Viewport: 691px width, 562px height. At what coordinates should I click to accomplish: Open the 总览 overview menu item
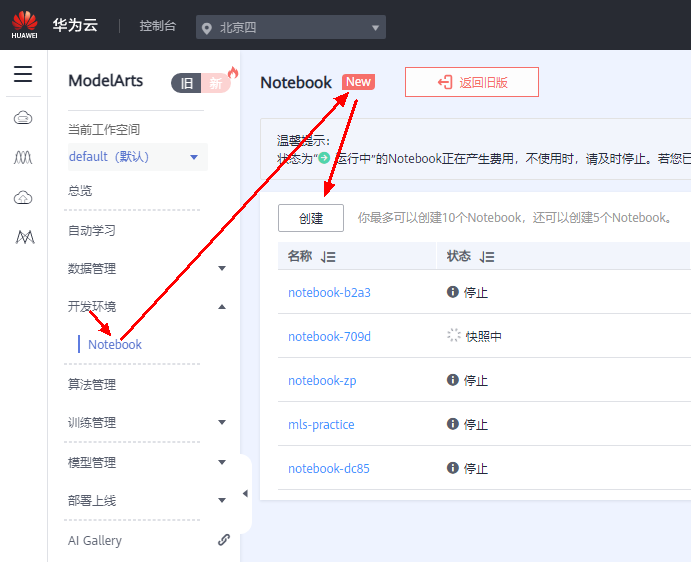pos(80,191)
